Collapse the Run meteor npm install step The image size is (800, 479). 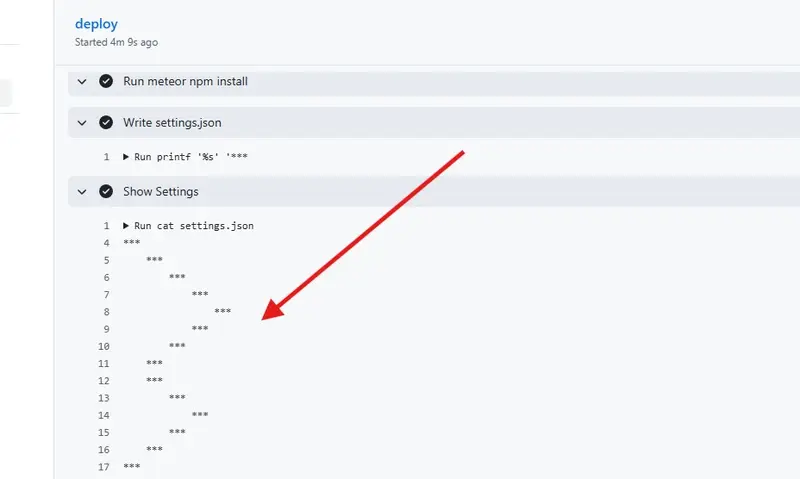[82, 81]
